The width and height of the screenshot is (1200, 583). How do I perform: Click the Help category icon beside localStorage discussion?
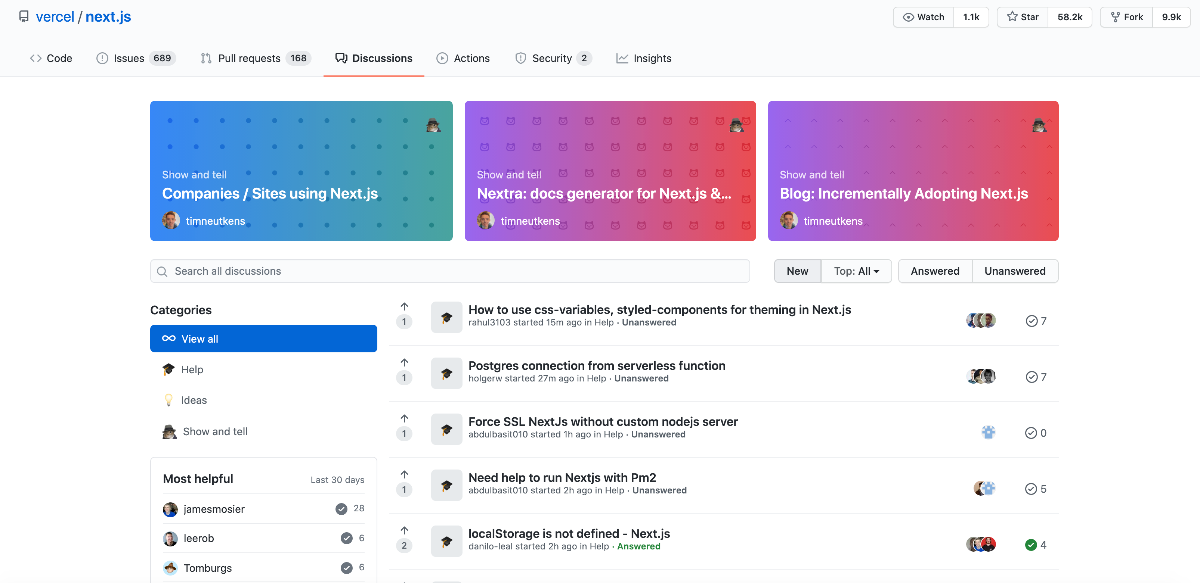[x=447, y=541]
